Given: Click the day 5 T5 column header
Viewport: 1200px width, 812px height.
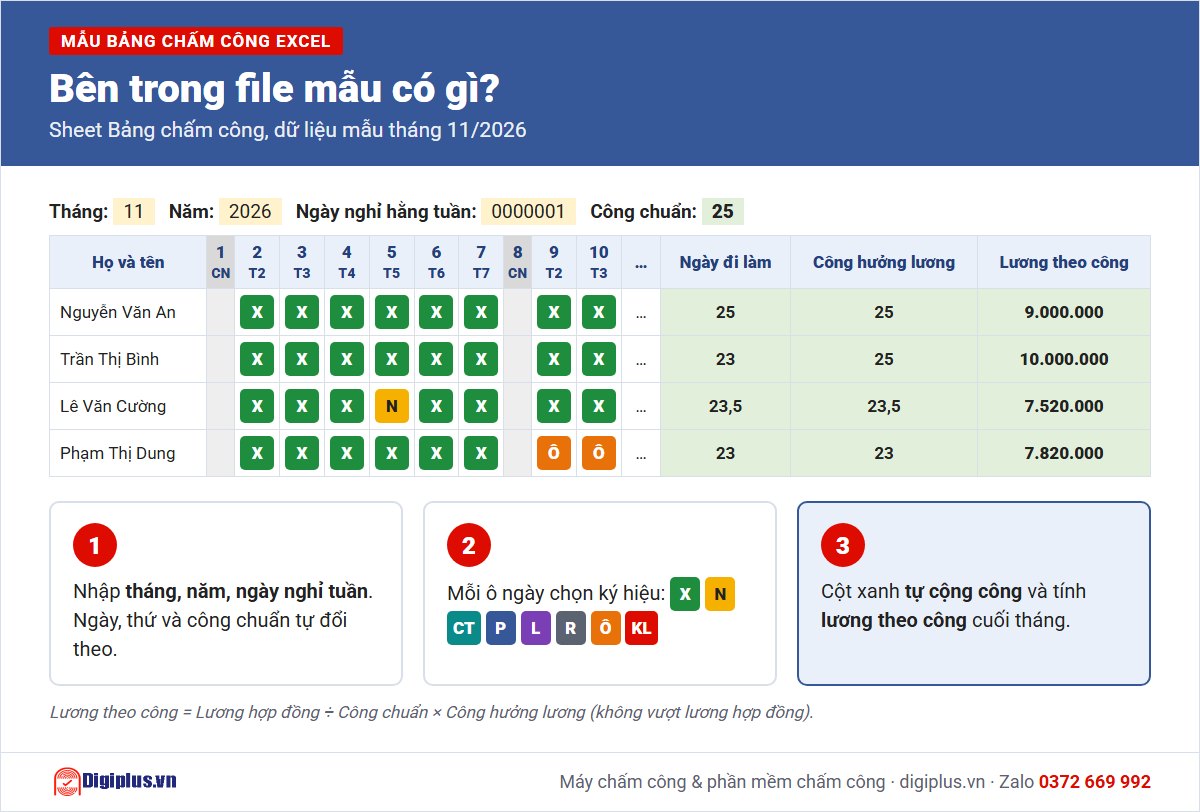Looking at the screenshot, I should coord(392,262).
